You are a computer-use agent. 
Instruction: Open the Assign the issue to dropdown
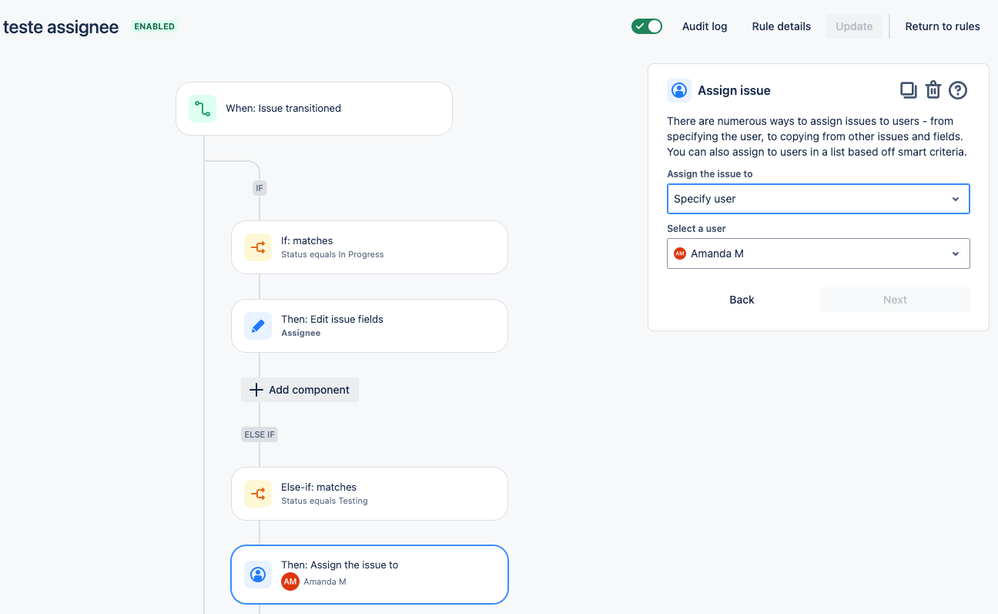818,199
